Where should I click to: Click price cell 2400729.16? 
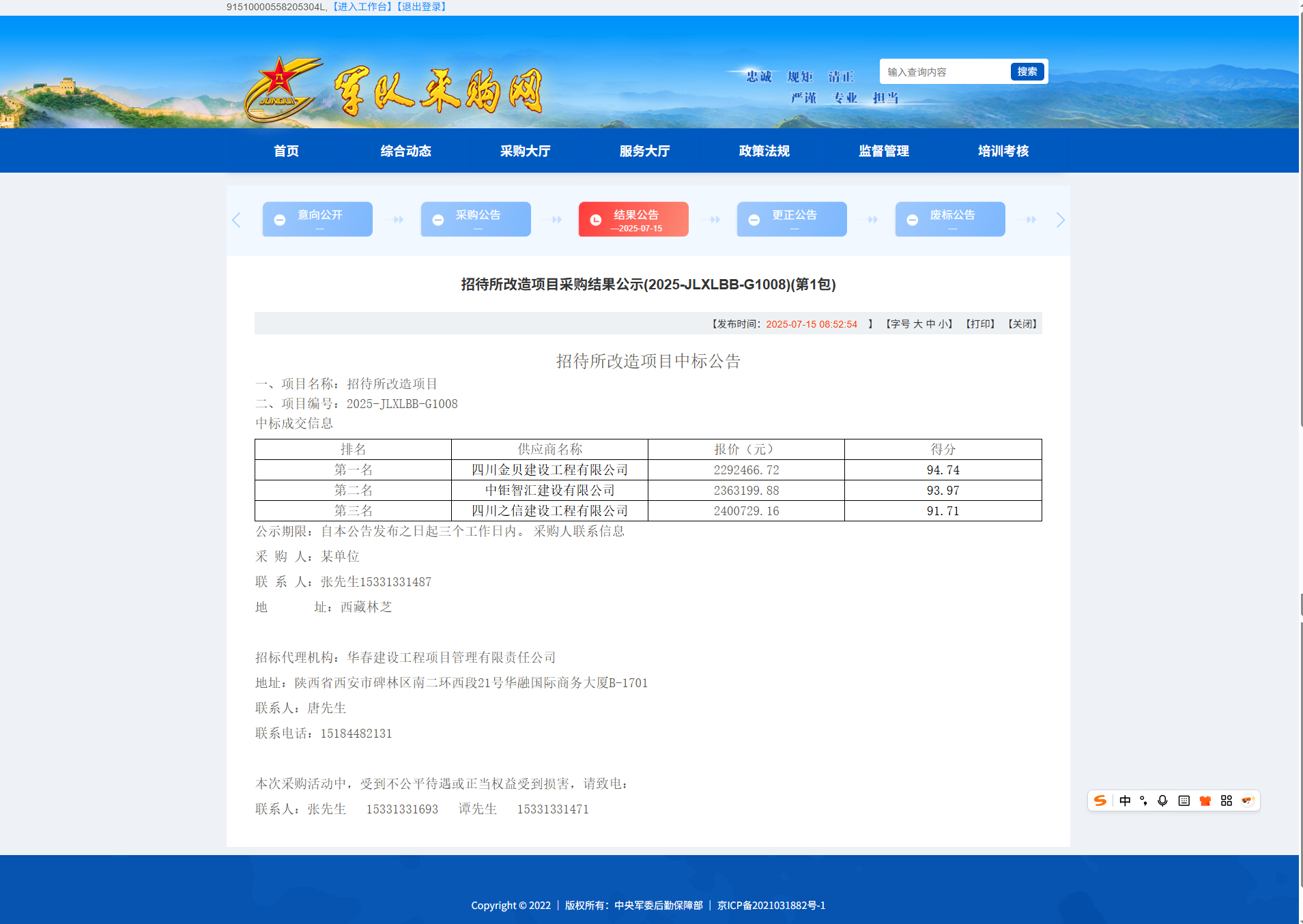[x=746, y=511]
